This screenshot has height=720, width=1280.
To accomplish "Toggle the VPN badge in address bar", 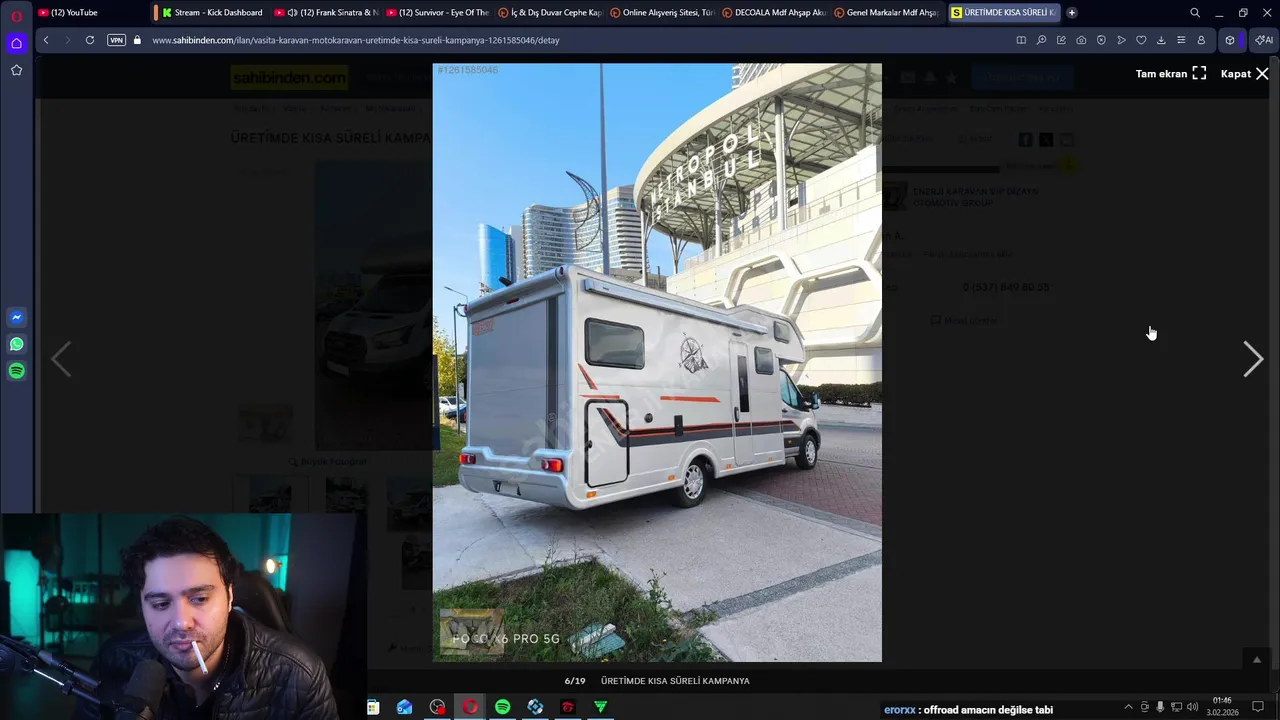I will pos(116,40).
